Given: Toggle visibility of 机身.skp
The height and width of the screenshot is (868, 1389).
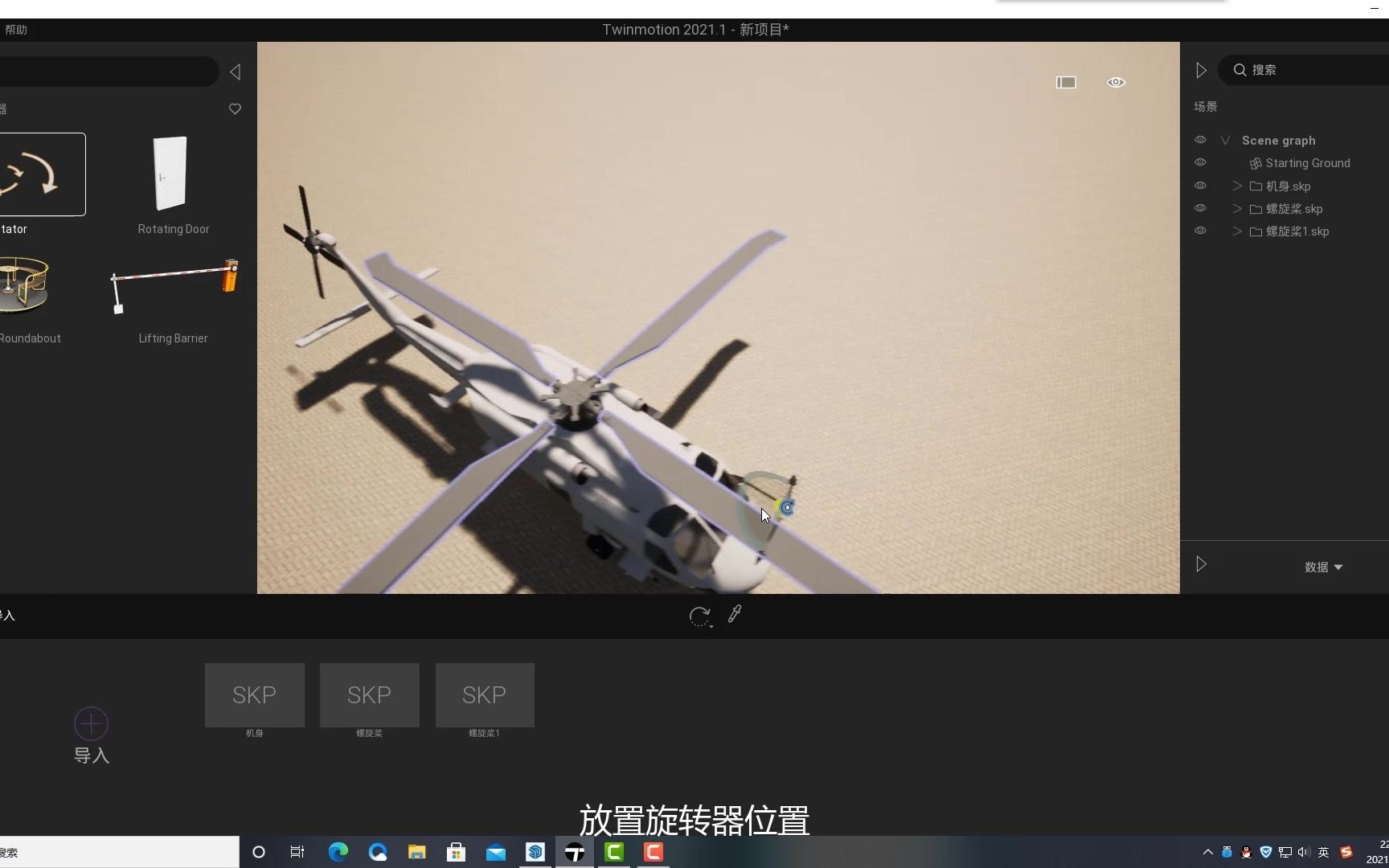Looking at the screenshot, I should (x=1200, y=185).
